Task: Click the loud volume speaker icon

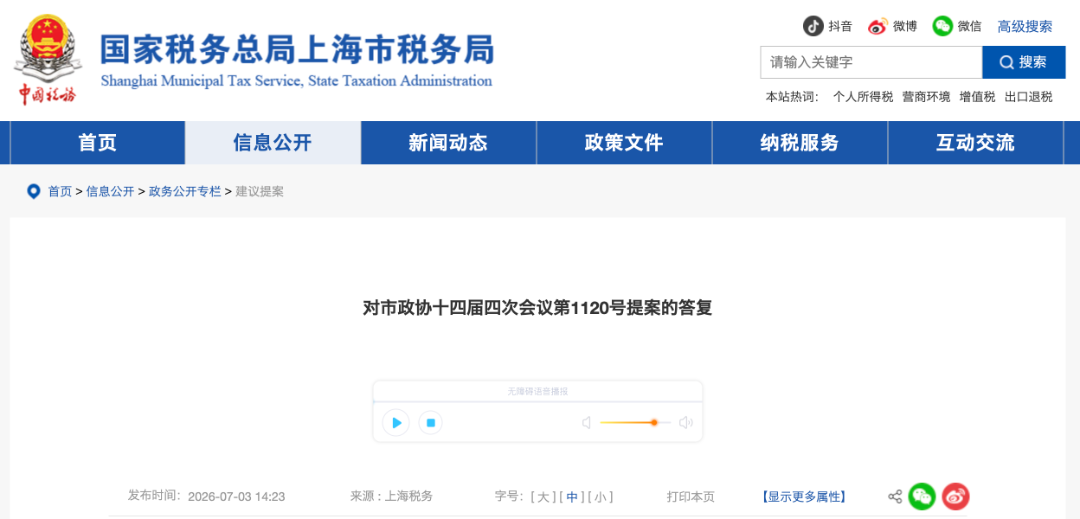Action: coord(685,423)
